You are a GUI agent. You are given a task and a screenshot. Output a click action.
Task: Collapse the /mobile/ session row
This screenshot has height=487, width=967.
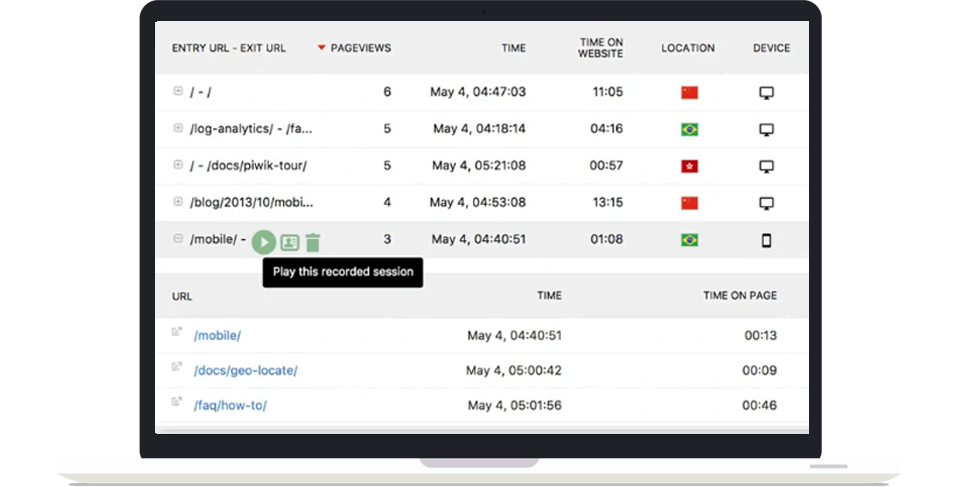pyautogui.click(x=178, y=239)
